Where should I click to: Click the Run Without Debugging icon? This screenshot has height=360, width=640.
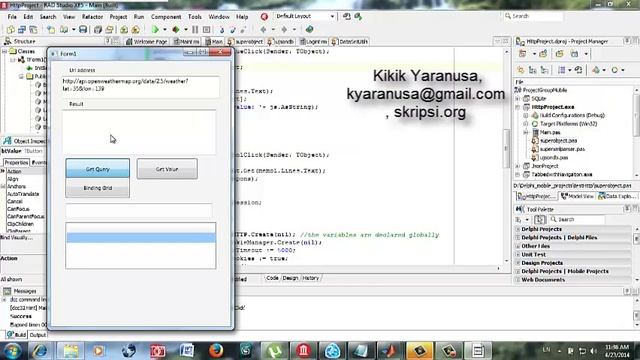pos(176,29)
